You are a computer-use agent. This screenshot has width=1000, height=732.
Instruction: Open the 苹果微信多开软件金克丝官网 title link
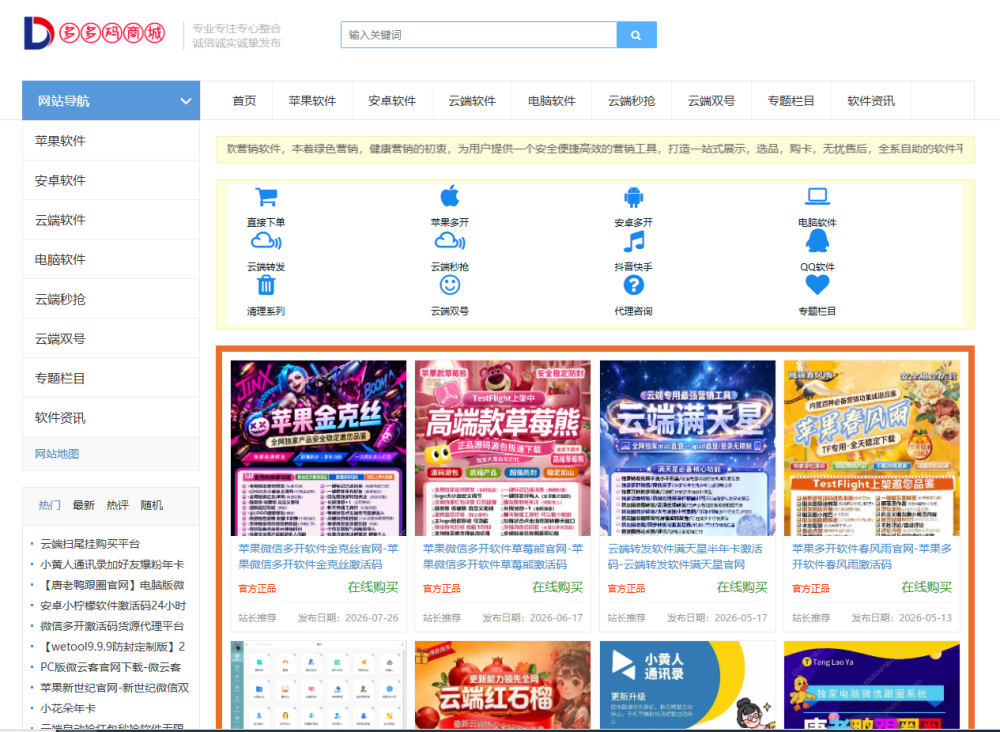[x=318, y=556]
